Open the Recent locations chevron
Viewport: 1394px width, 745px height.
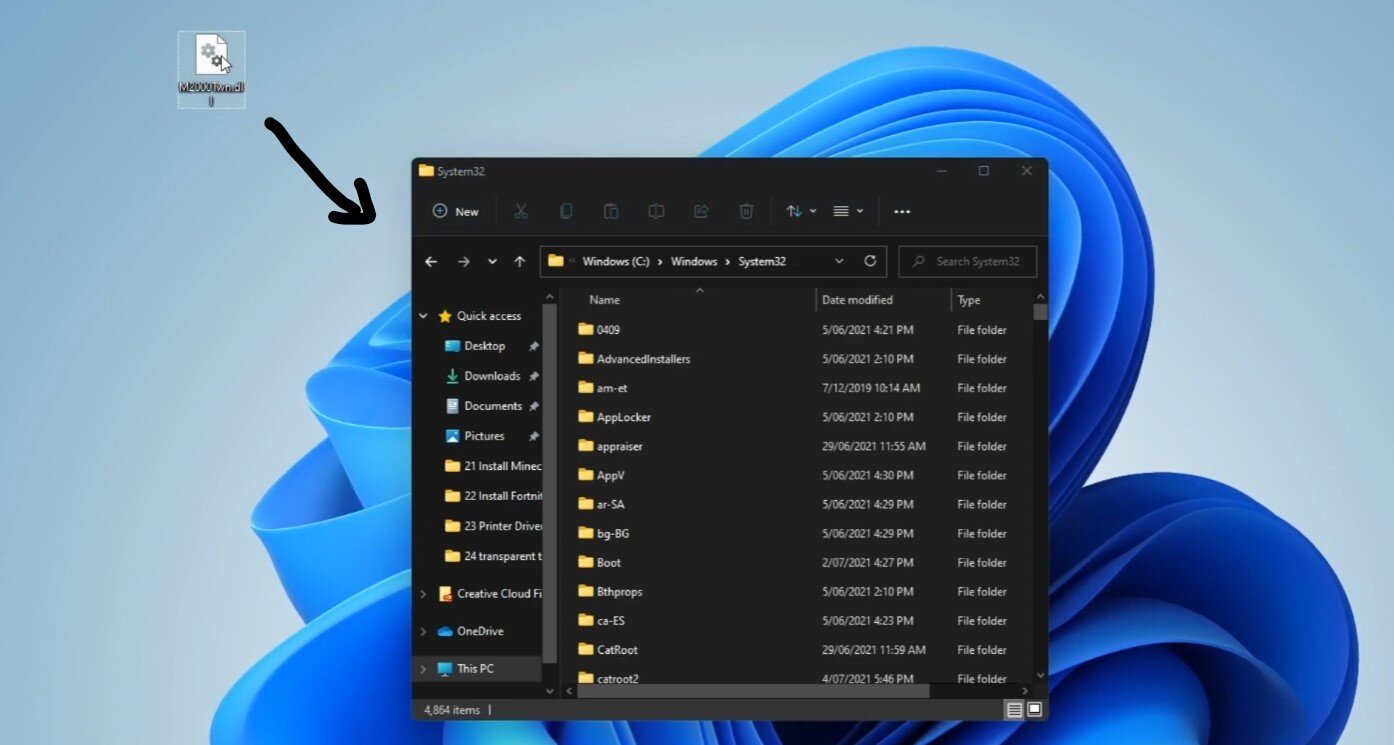492,261
